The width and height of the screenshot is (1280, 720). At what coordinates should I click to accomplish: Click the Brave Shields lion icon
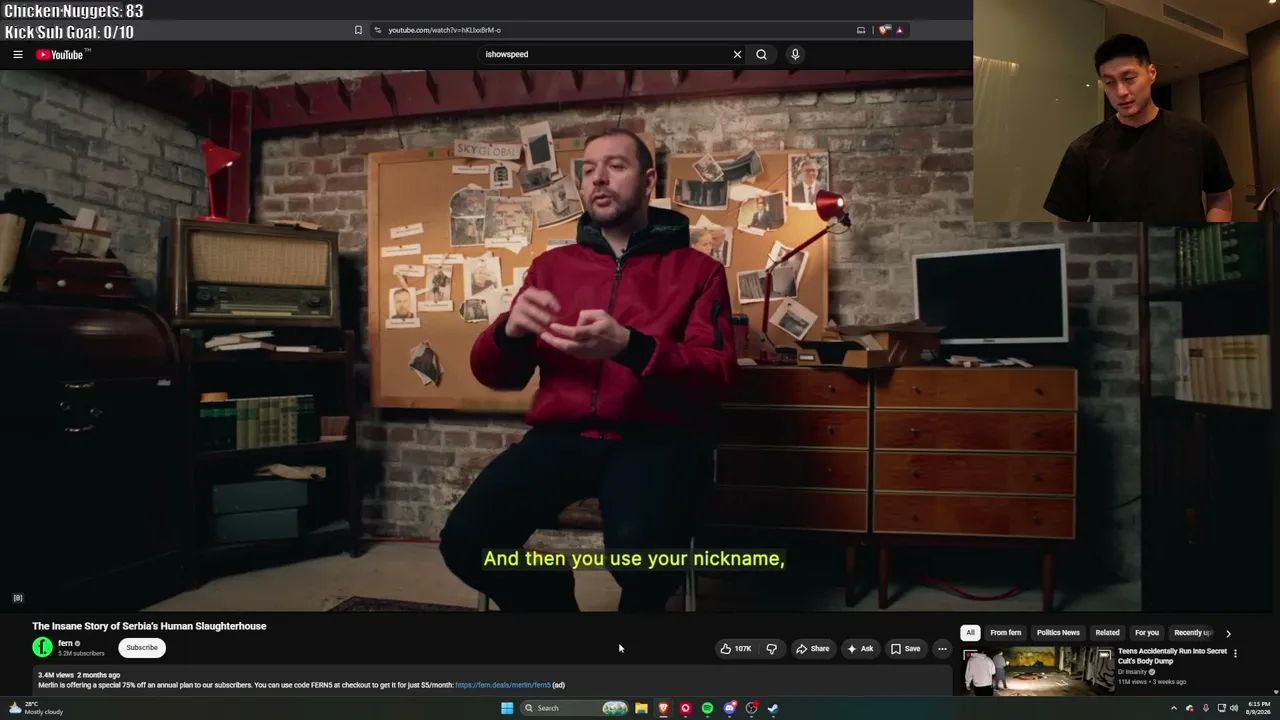(883, 30)
